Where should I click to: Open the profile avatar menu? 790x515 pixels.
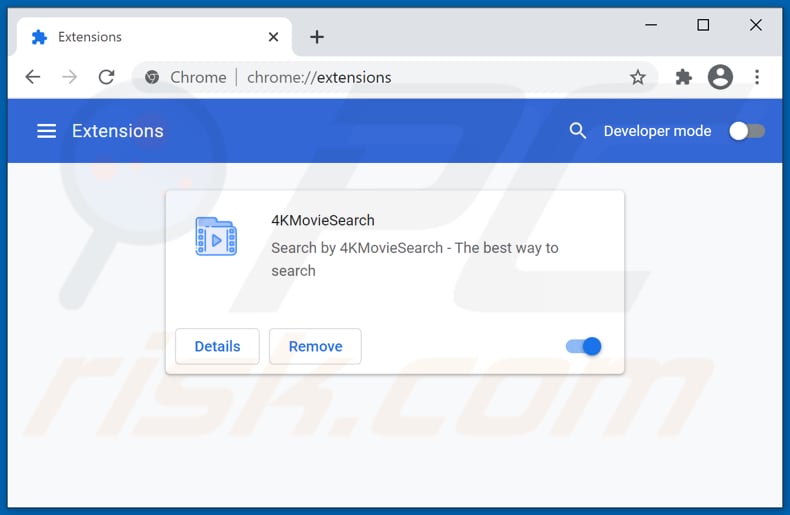(720, 77)
